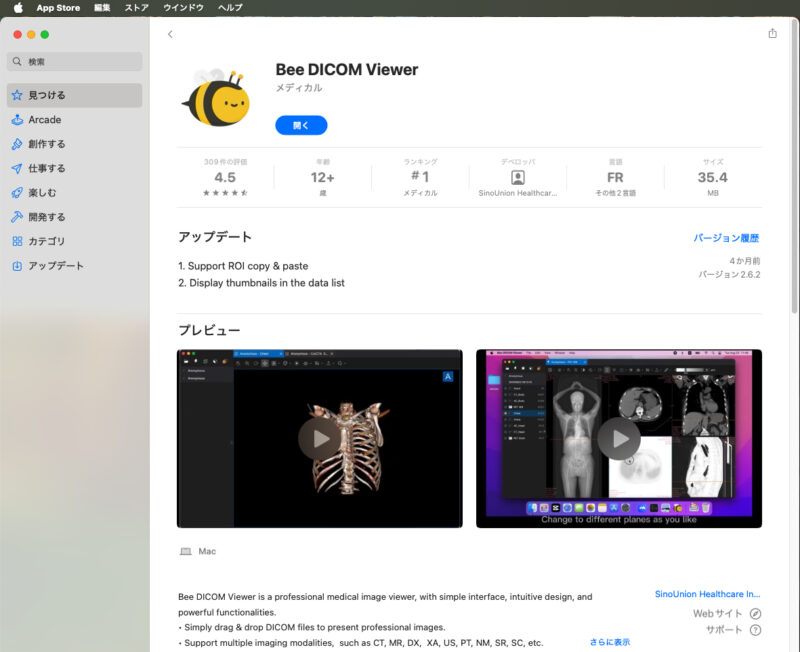800x652 pixels.
Task: Select 見つける in the sidebar
Action: coord(74,95)
